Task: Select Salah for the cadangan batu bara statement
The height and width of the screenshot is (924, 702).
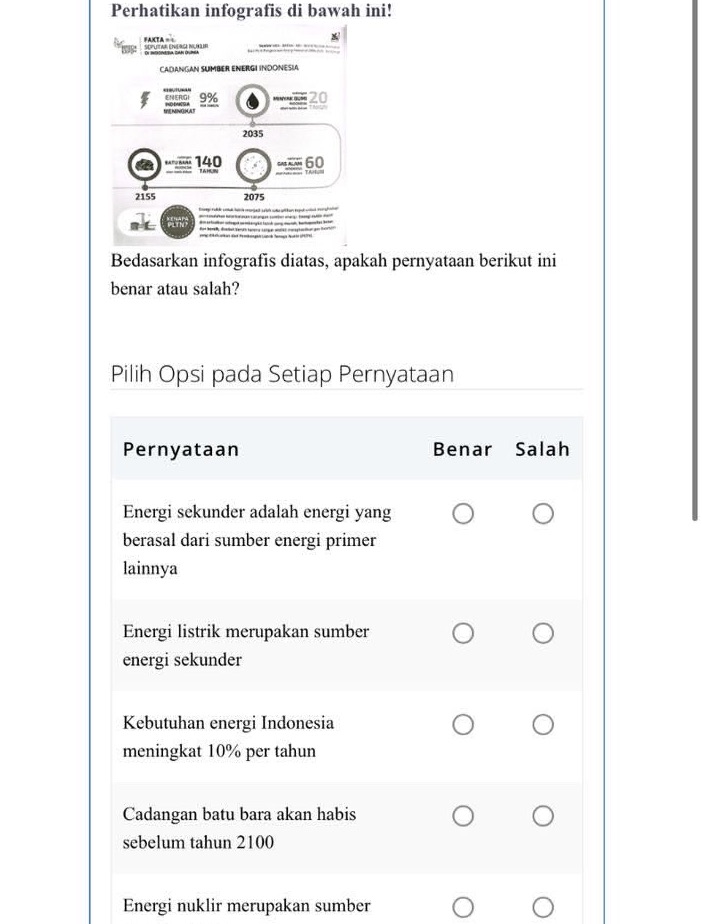Action: [x=543, y=816]
